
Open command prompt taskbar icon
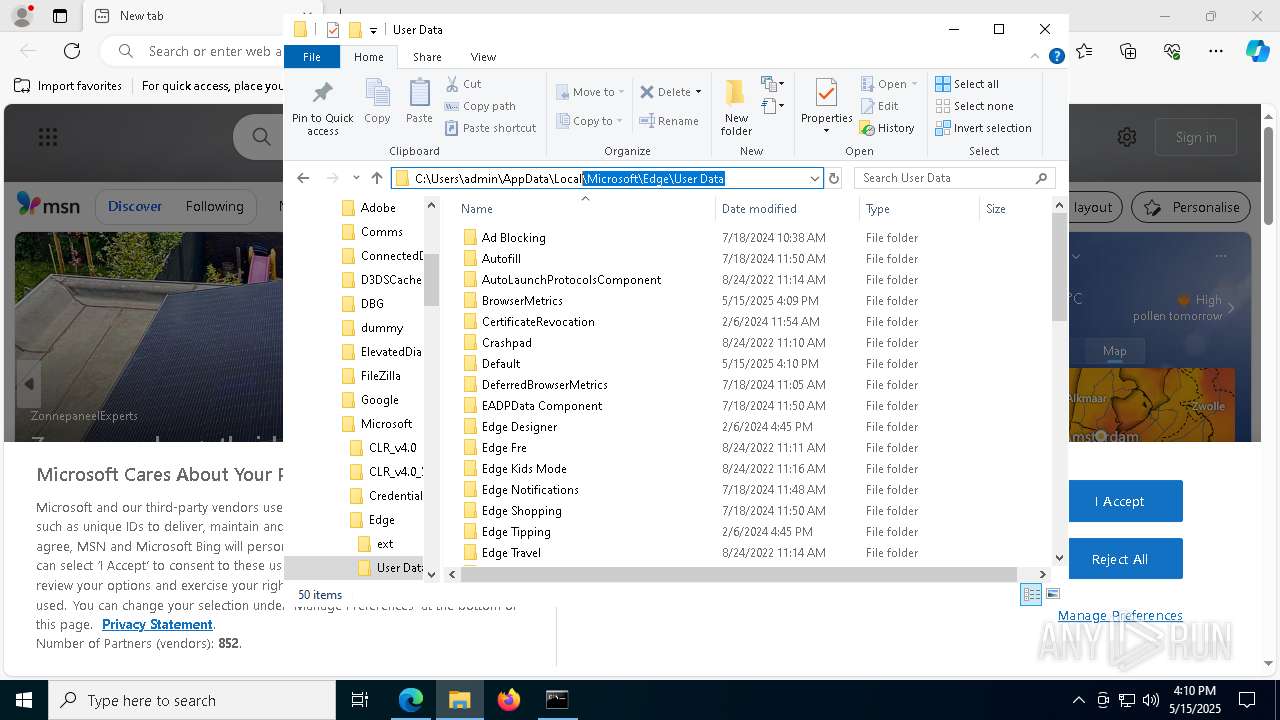pos(557,700)
